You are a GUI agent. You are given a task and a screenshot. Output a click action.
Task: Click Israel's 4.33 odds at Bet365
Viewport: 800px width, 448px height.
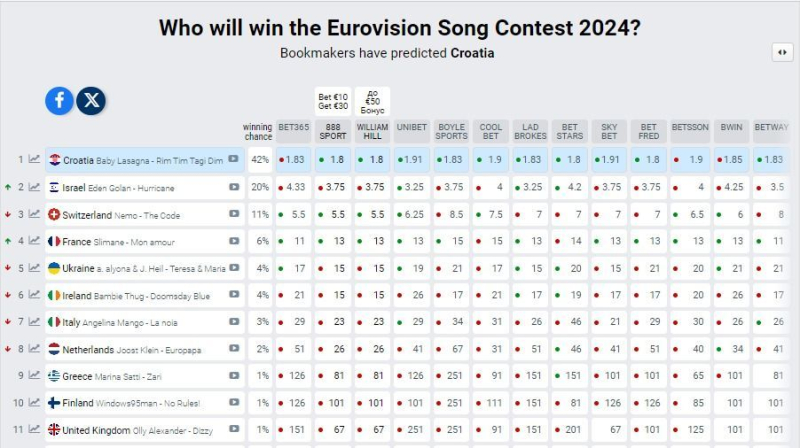[x=293, y=188]
